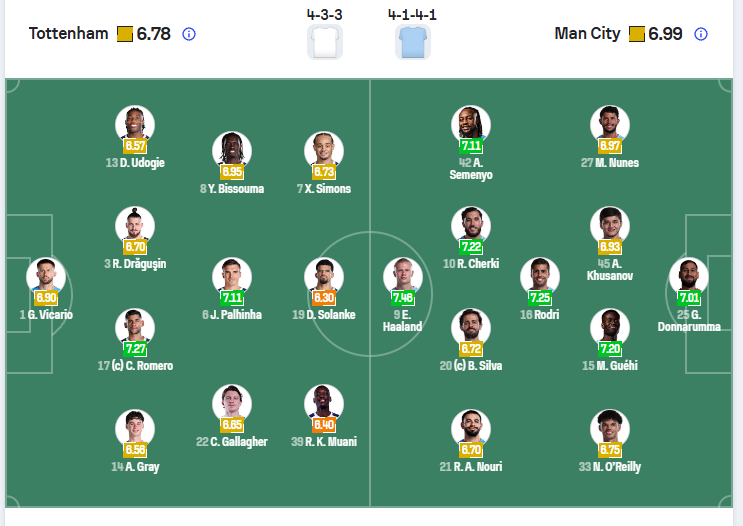Click R. Cherki's 7.22 rating badge

[x=471, y=247]
